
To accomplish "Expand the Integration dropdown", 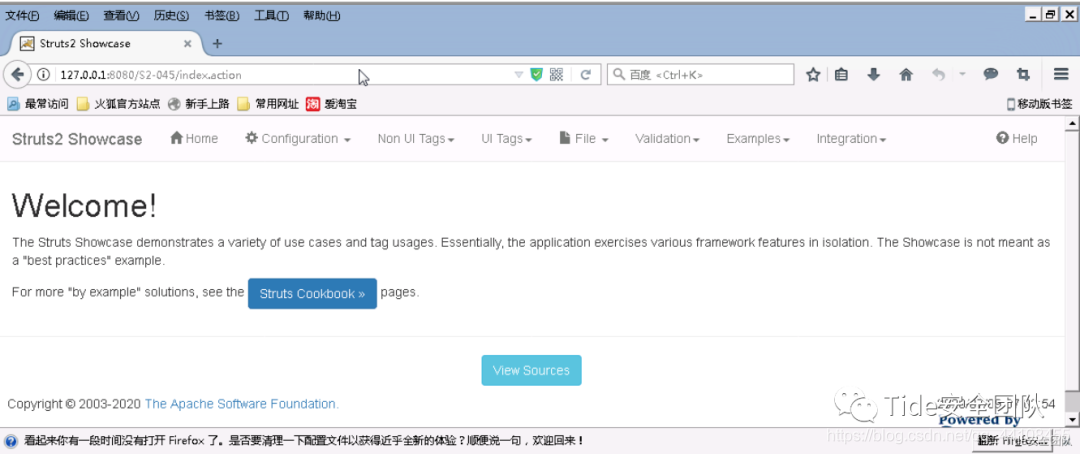I will 851,138.
